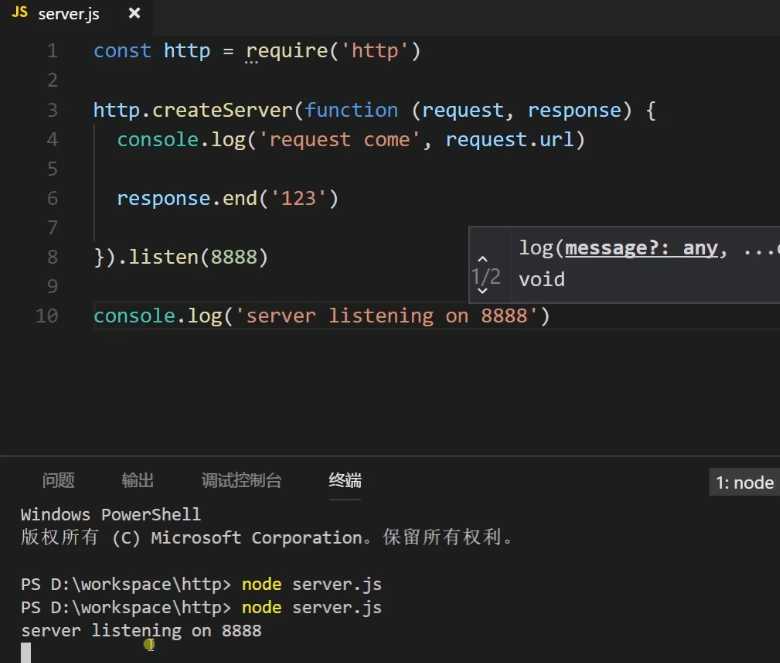Click 'Windows PowerShell' text in terminal
The image size is (780, 663).
point(110,514)
